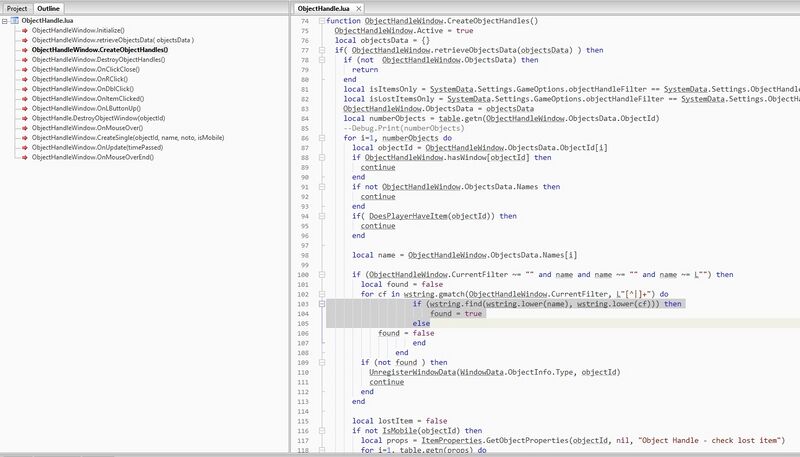The image size is (800, 457).
Task: Jump to OnItemClicked() function
Action: (88, 98)
